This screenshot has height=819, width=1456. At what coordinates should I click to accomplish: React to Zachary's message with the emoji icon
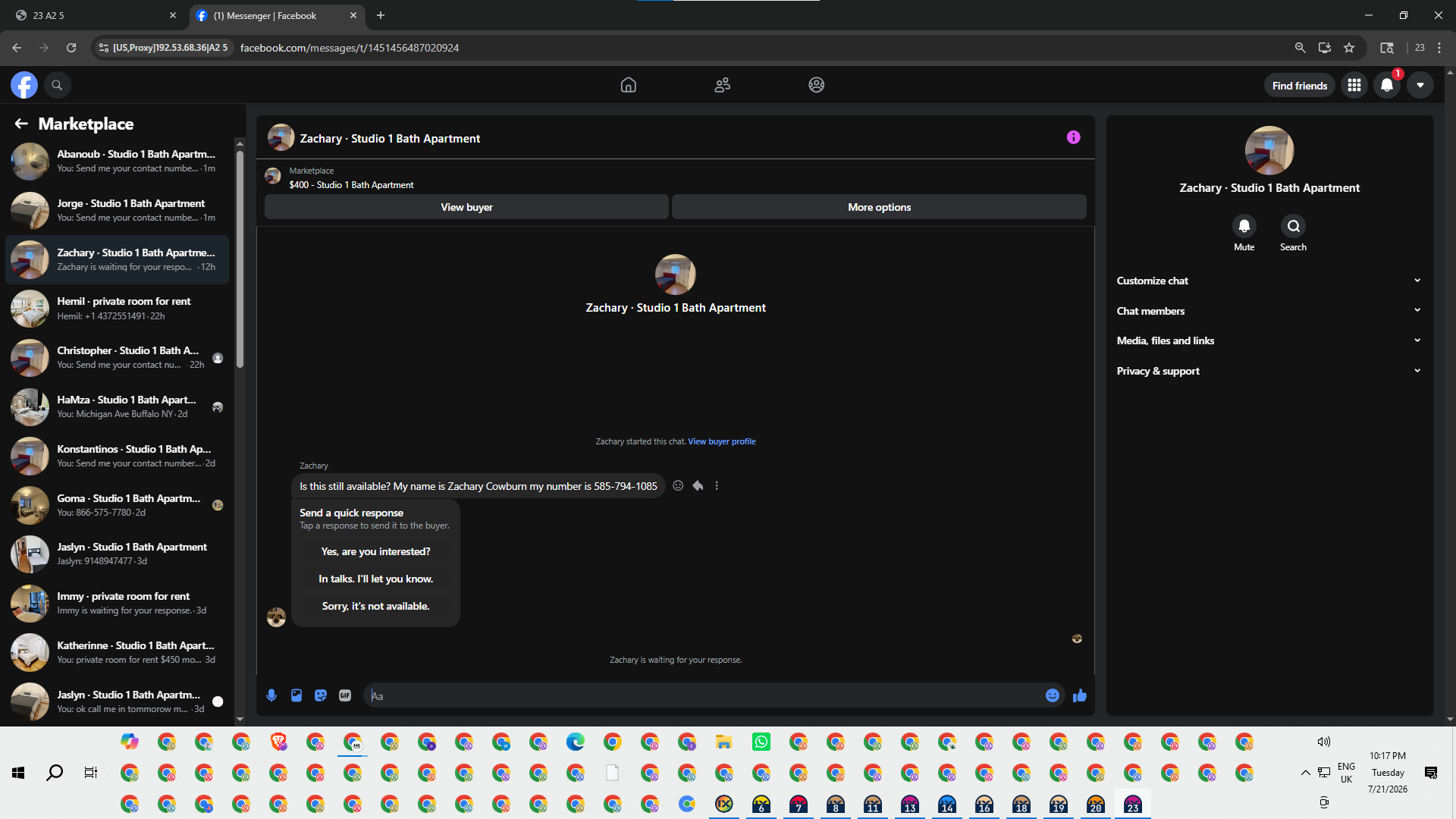point(678,486)
